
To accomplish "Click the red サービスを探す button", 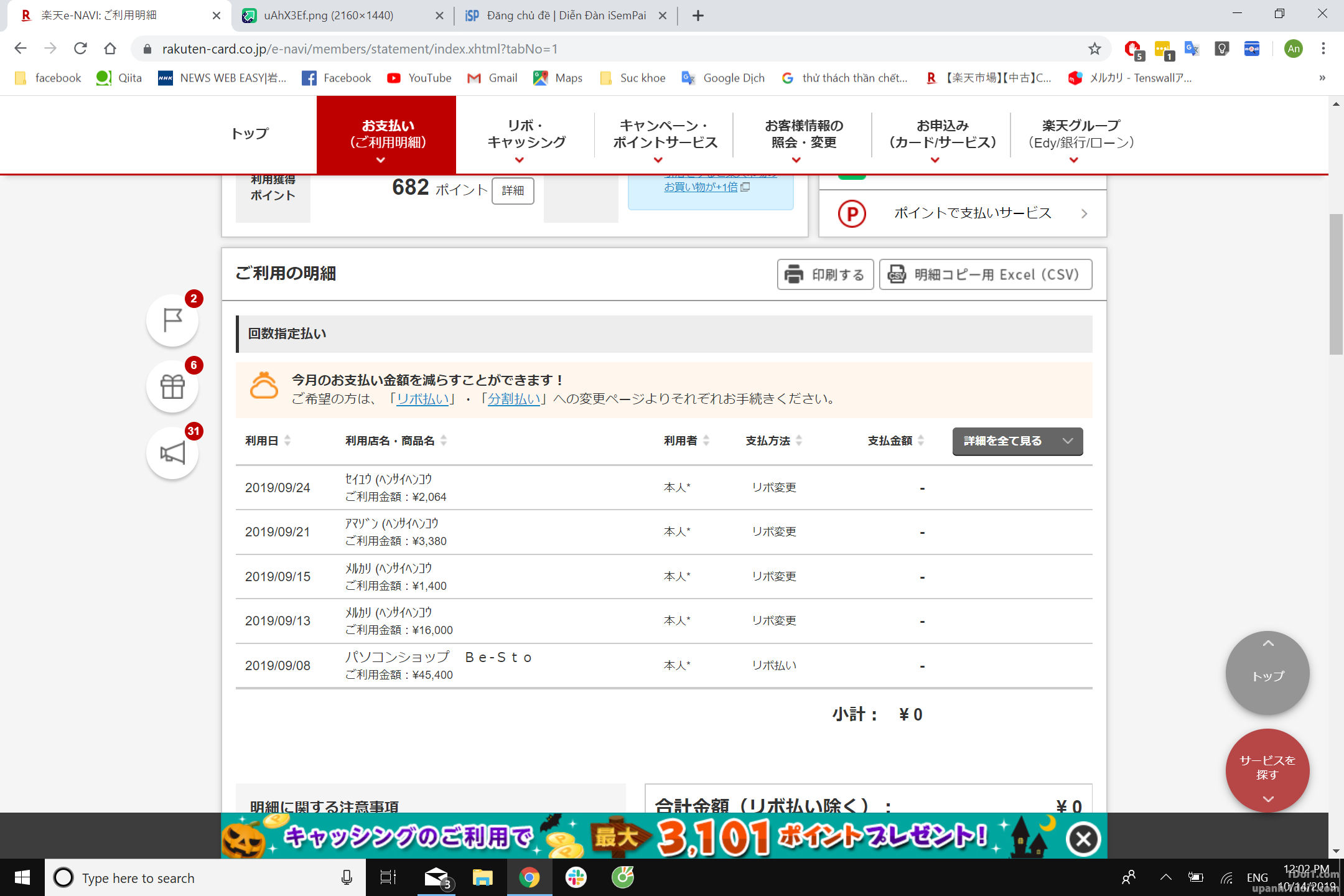I will point(1267,770).
